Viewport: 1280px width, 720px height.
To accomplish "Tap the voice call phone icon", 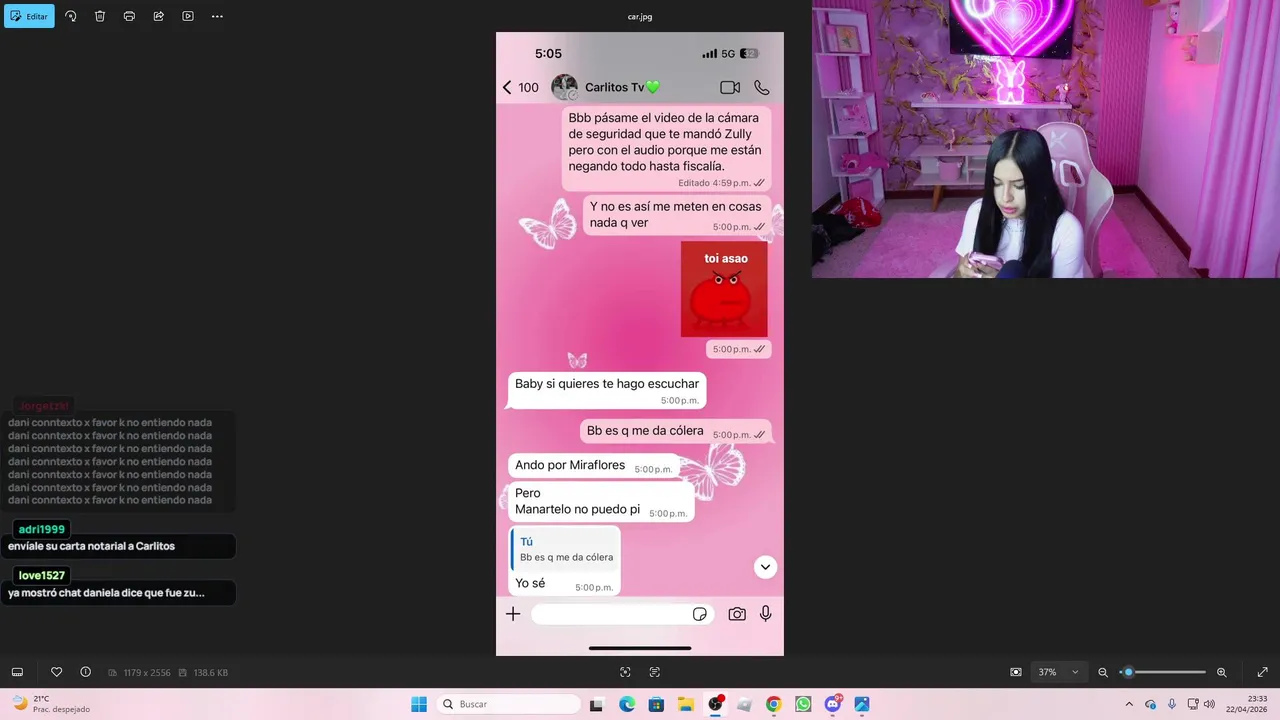I will click(762, 87).
